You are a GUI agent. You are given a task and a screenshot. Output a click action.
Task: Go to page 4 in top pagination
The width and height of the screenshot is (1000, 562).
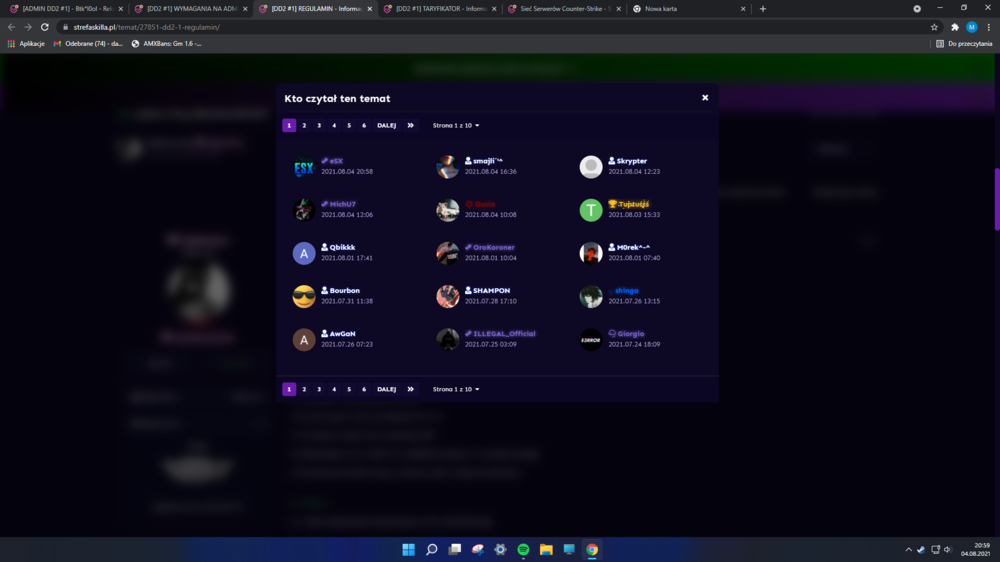[x=334, y=126]
